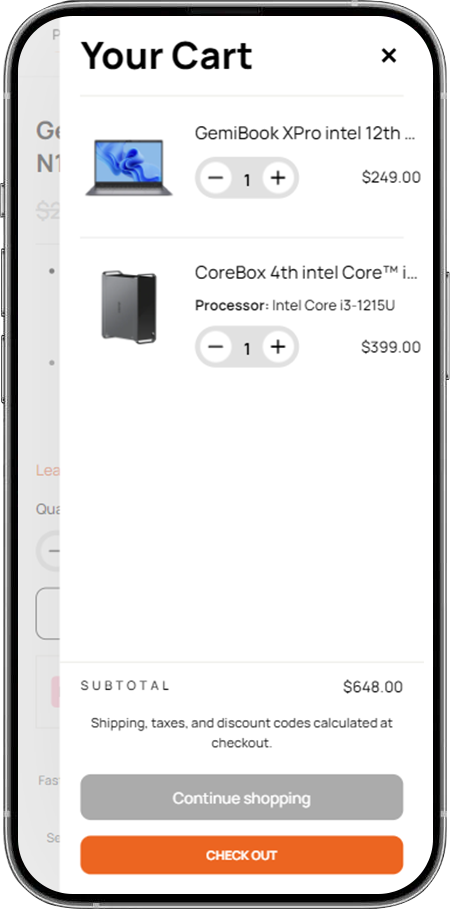Screen dimensions: 450x909
Task: Decrease CoreBox quantity with minus icon
Action: [x=216, y=347]
